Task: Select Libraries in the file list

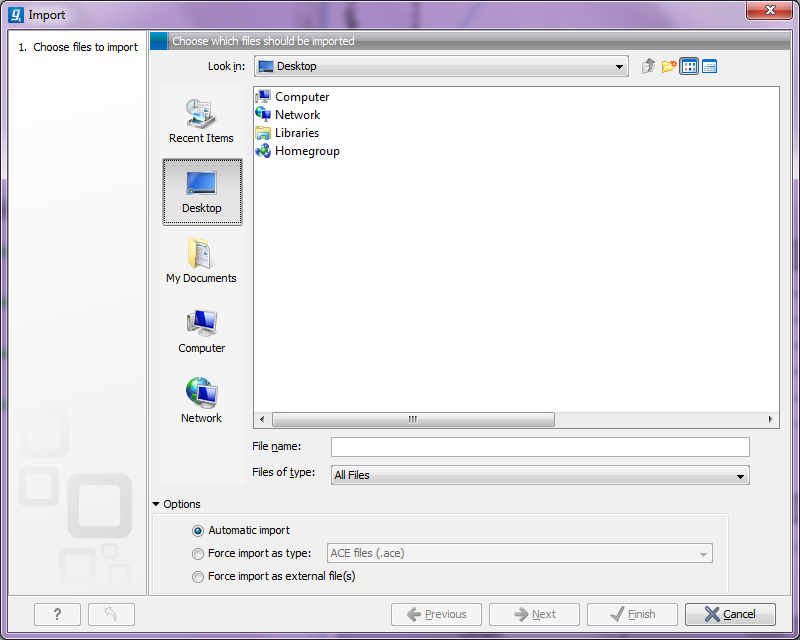Action: 296,133
